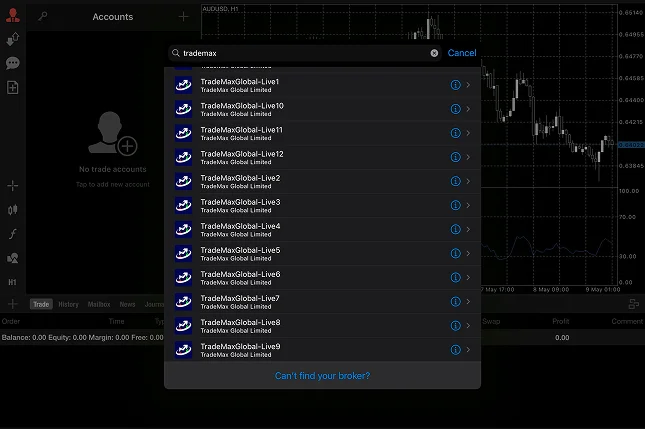Switch to the News tab

[128, 304]
